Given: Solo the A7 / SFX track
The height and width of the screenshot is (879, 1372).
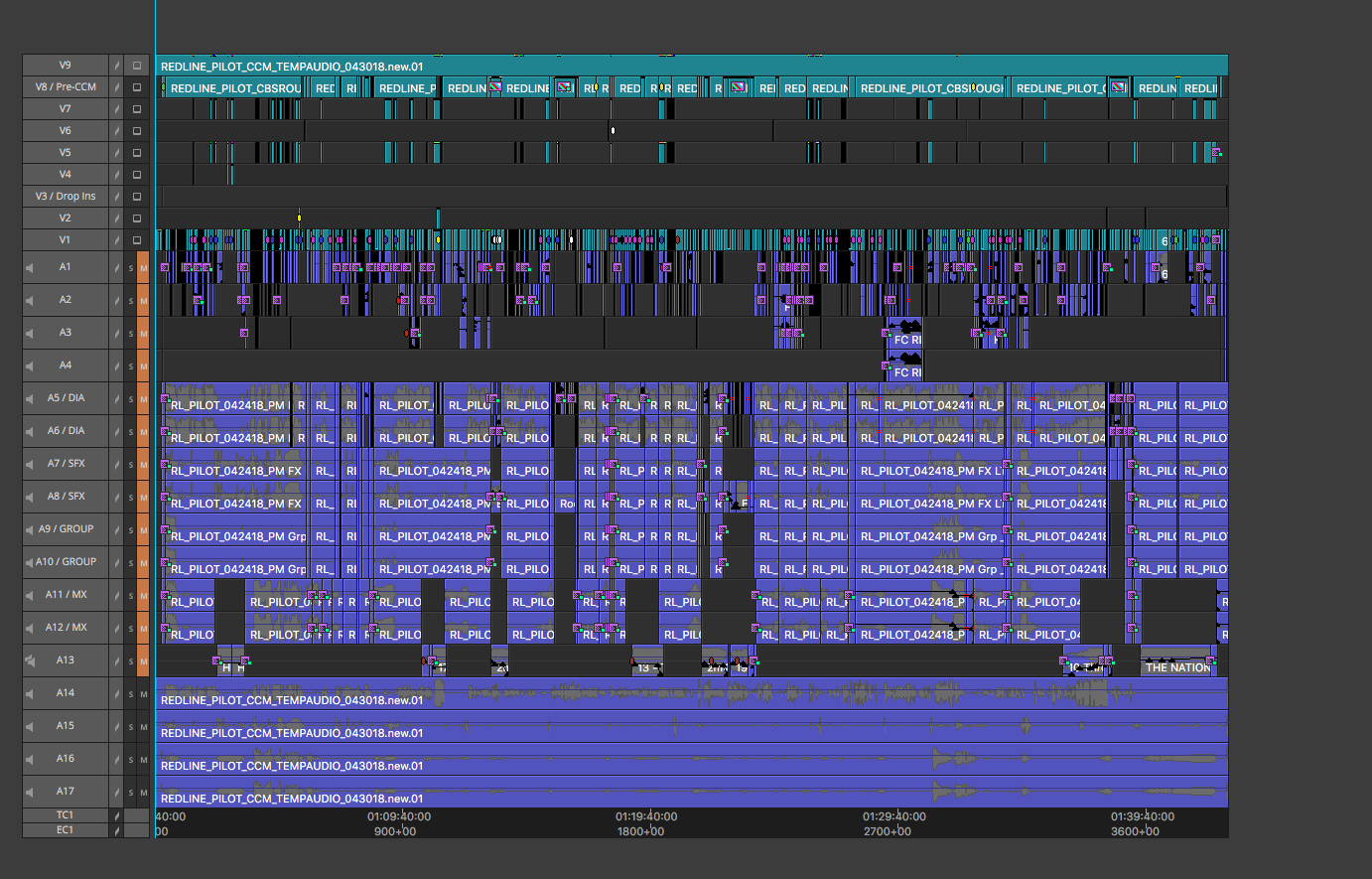Looking at the screenshot, I should (130, 465).
